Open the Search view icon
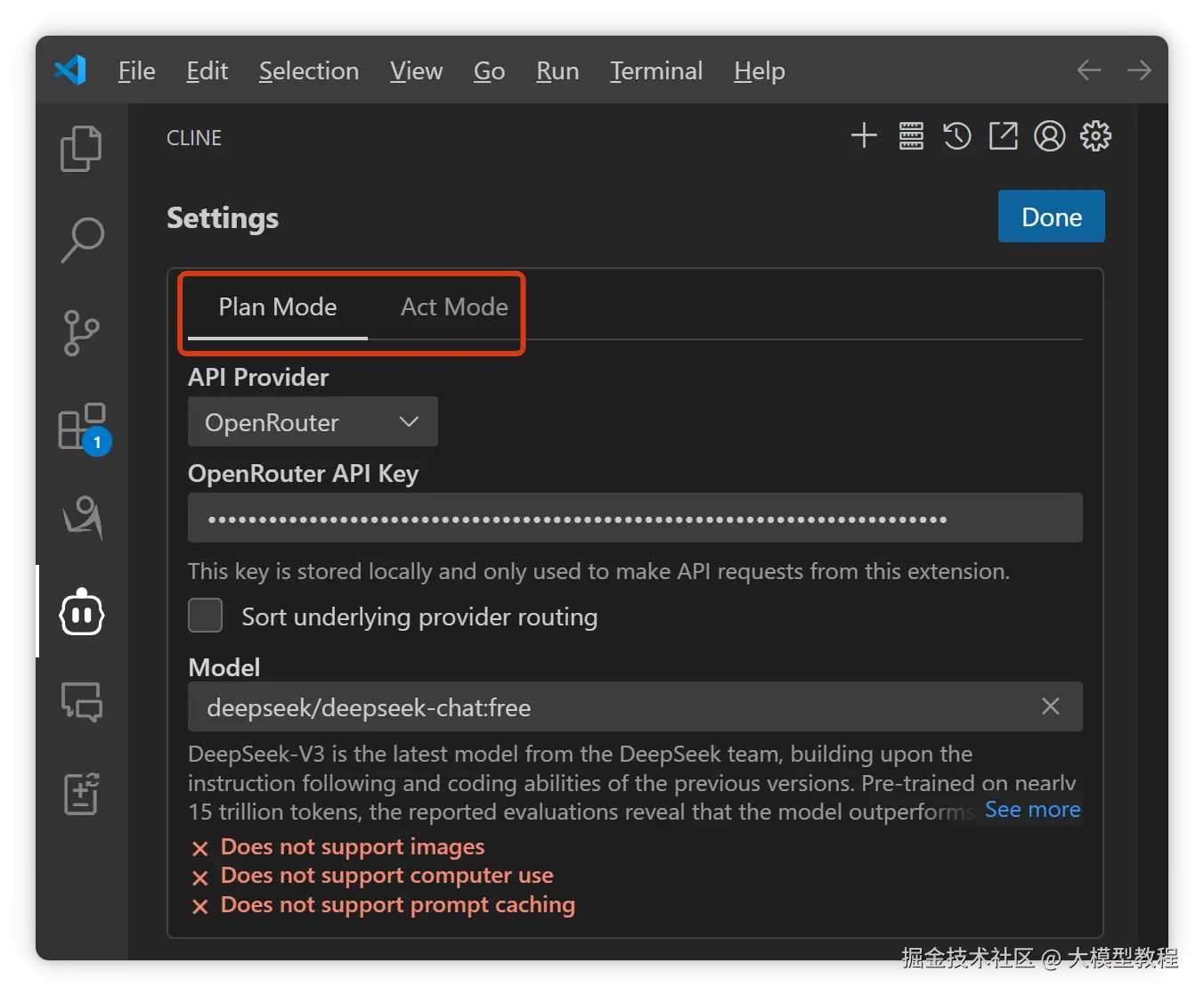The height and width of the screenshot is (996, 1204). tap(82, 240)
